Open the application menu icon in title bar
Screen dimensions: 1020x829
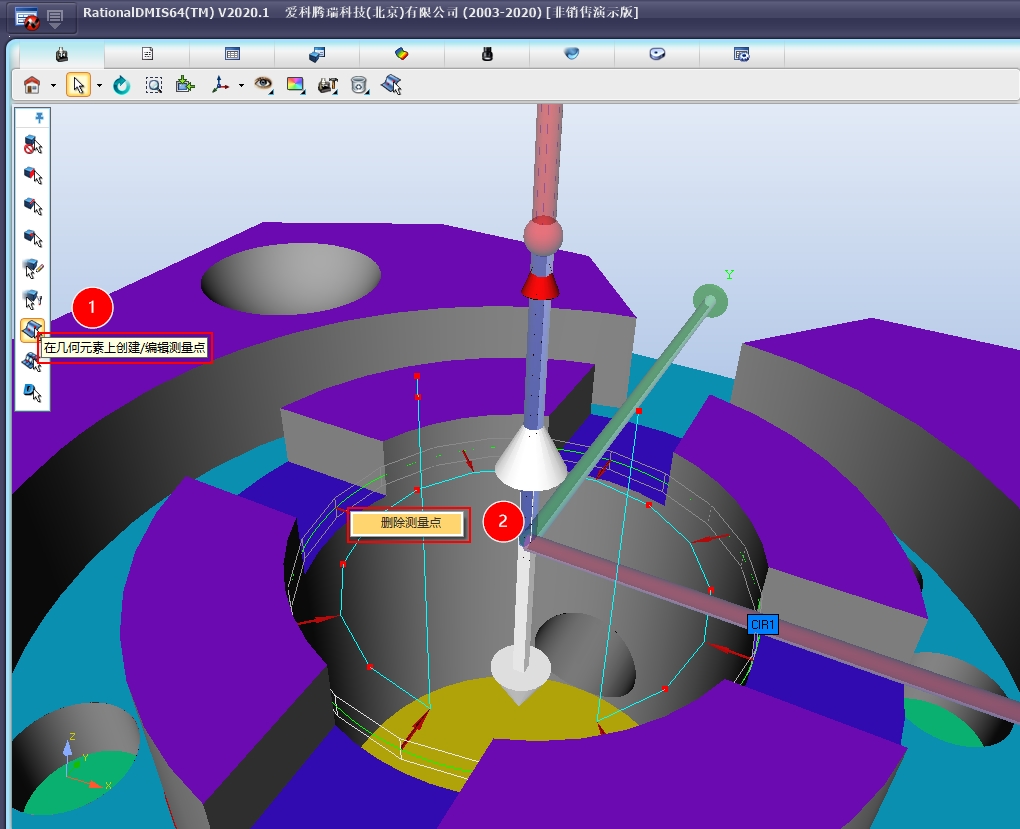27,18
